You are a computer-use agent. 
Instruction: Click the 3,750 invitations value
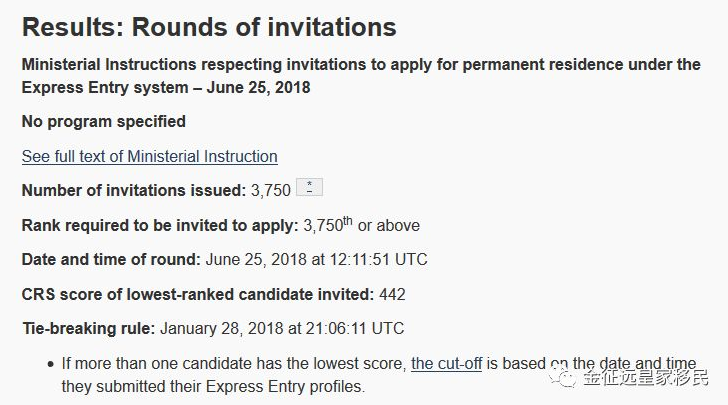point(271,190)
